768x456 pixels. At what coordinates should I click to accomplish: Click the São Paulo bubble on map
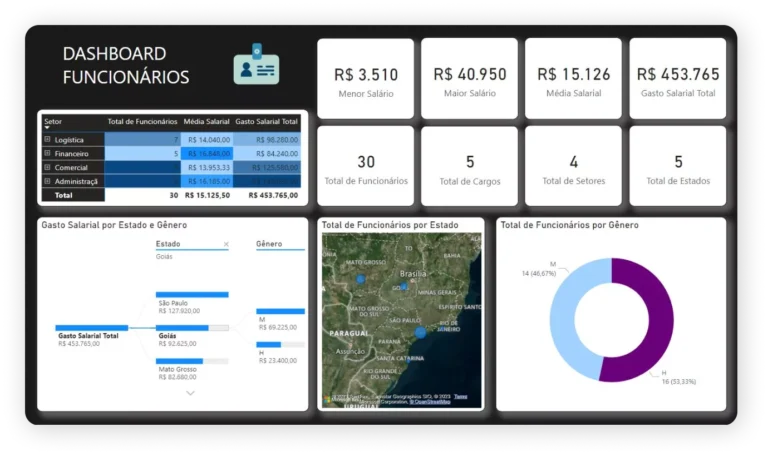point(420,333)
